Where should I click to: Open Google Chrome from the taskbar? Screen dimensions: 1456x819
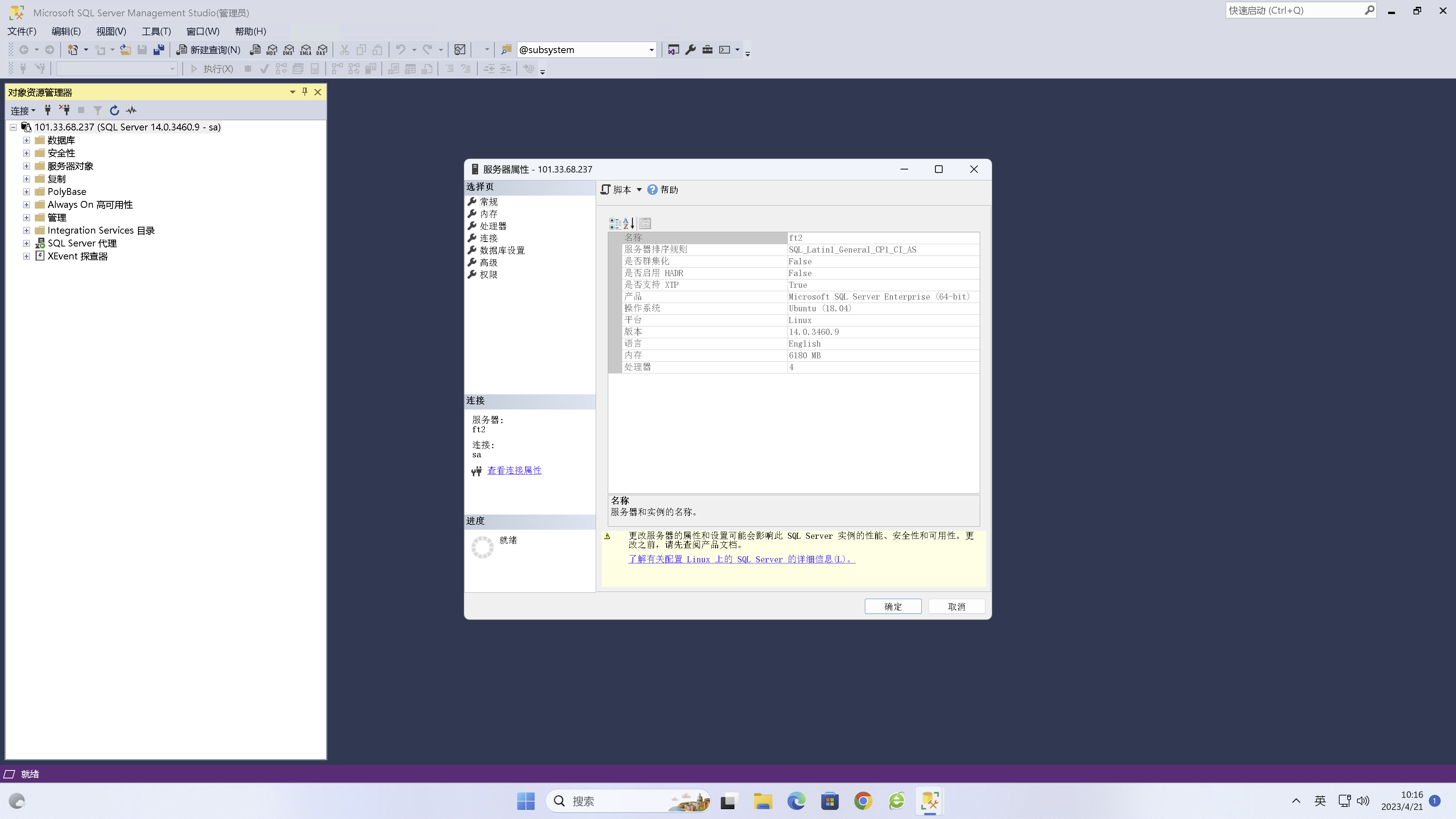pos(863,801)
